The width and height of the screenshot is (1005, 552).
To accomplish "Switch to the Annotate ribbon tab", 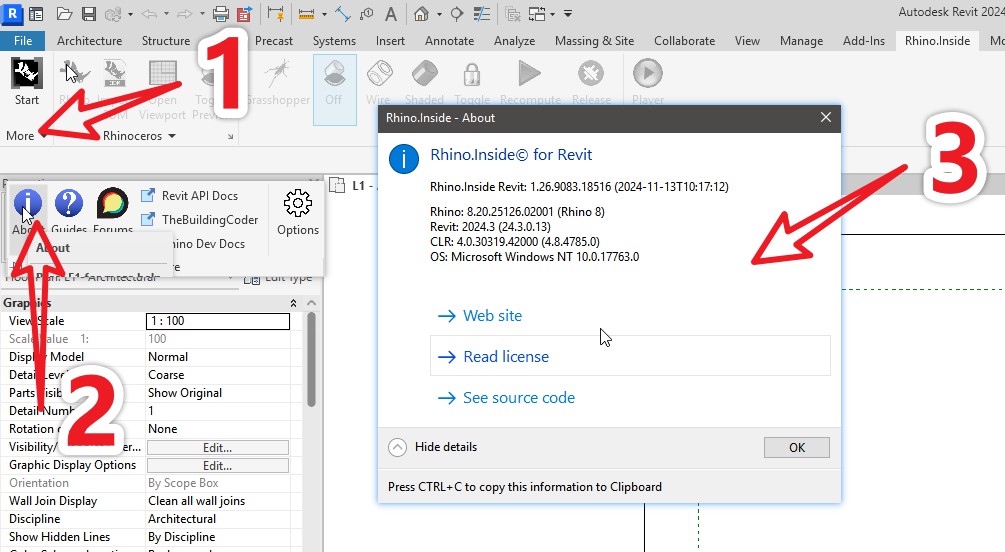I will (449, 40).
